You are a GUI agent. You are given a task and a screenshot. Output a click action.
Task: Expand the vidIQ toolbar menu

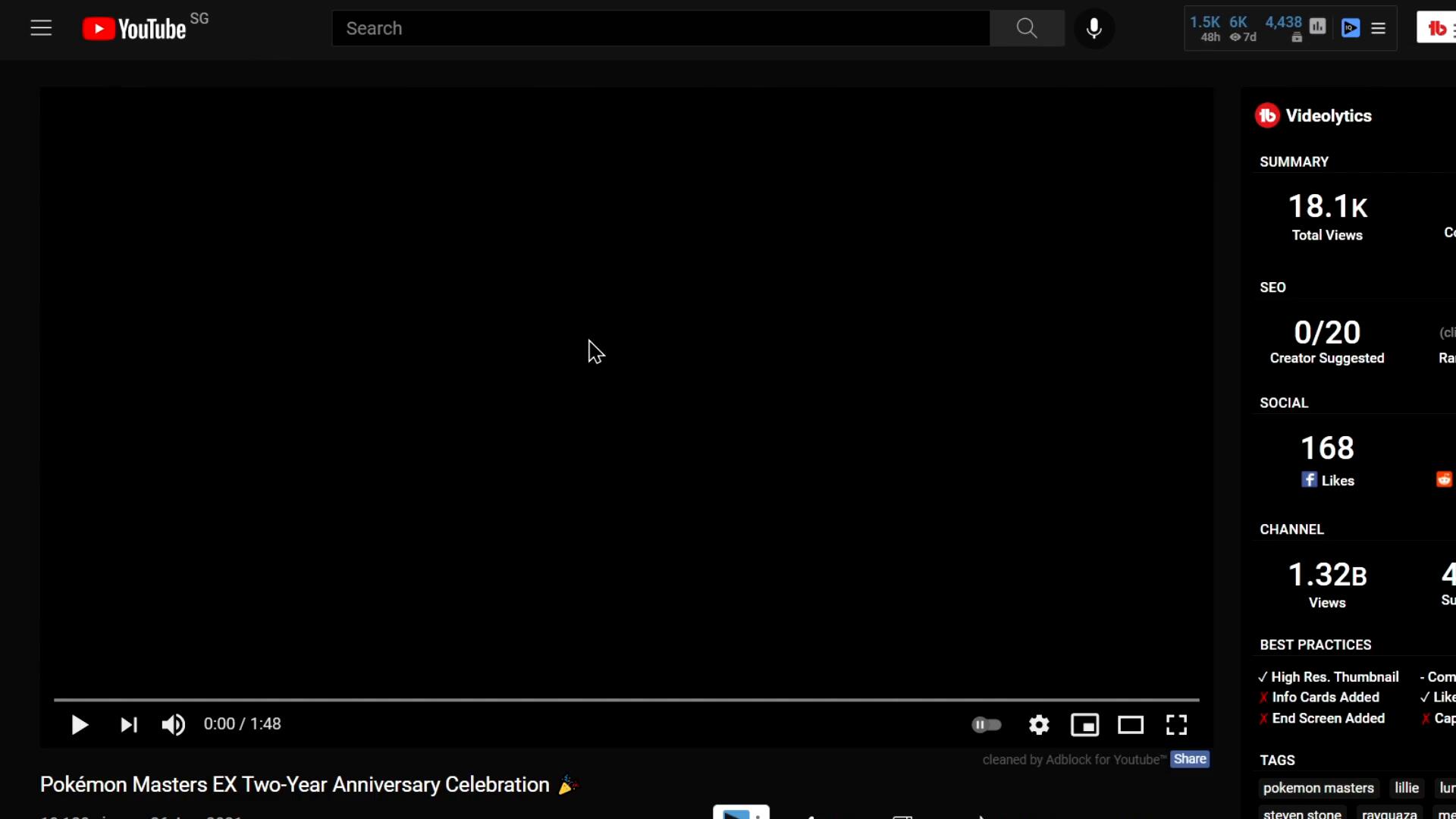1379,28
